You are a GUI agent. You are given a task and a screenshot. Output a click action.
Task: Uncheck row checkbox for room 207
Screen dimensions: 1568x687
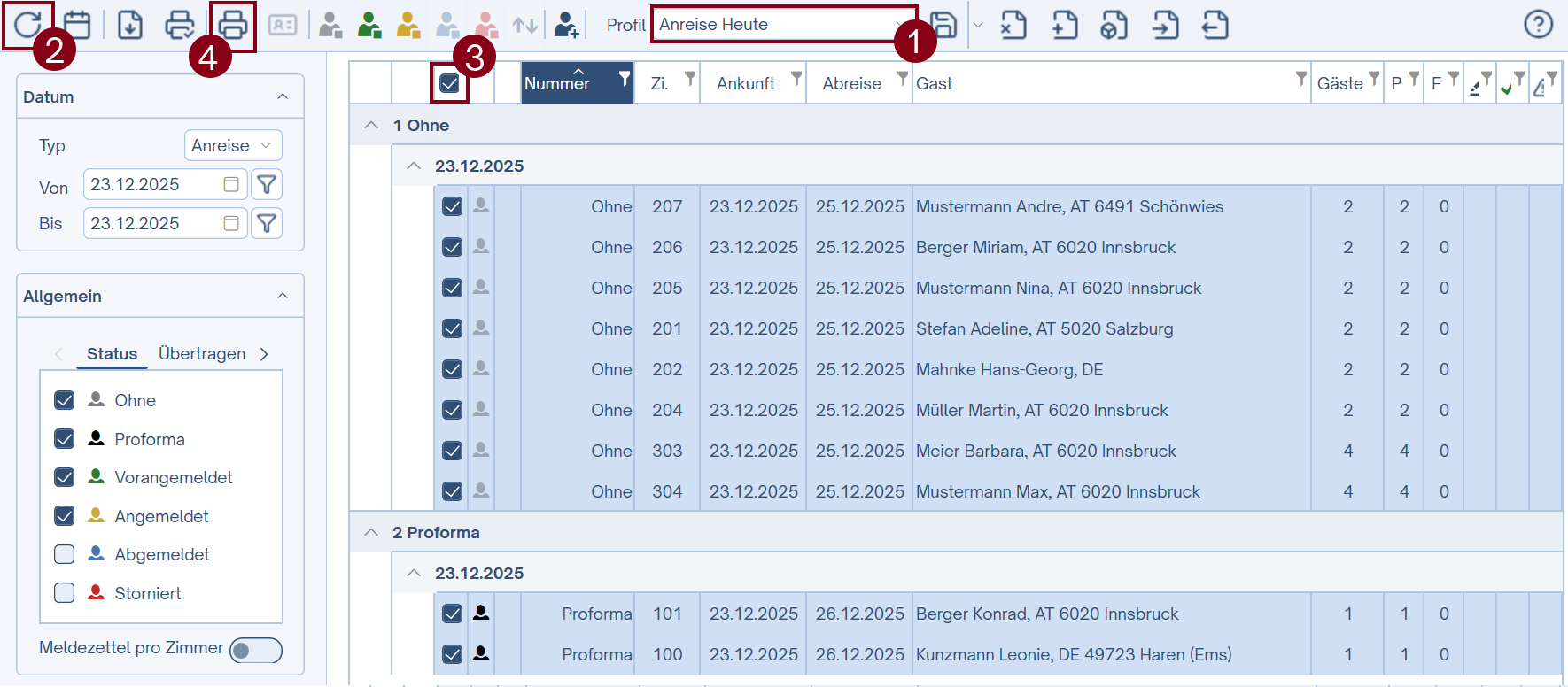point(452,206)
